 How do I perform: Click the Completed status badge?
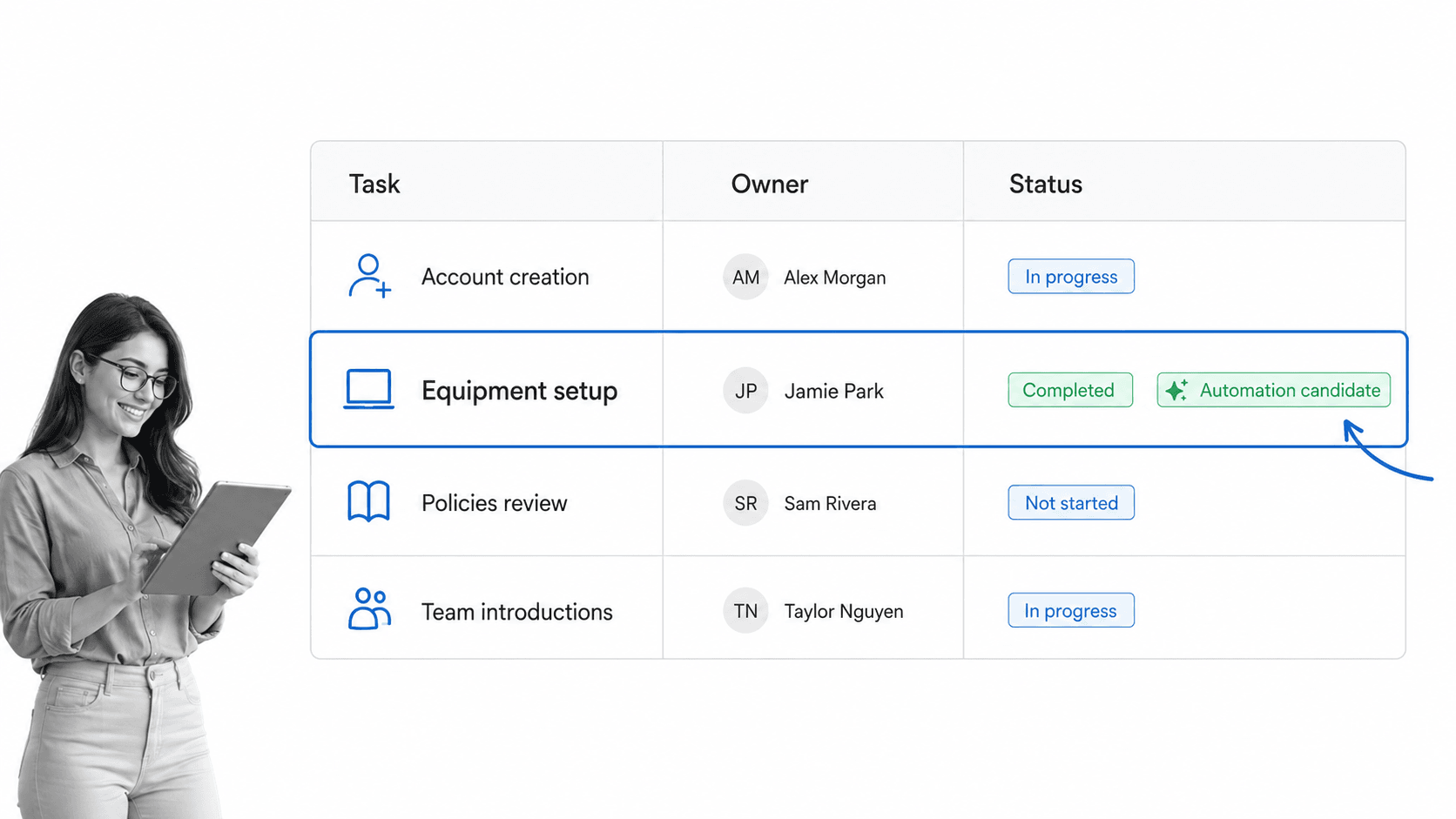pos(1070,390)
